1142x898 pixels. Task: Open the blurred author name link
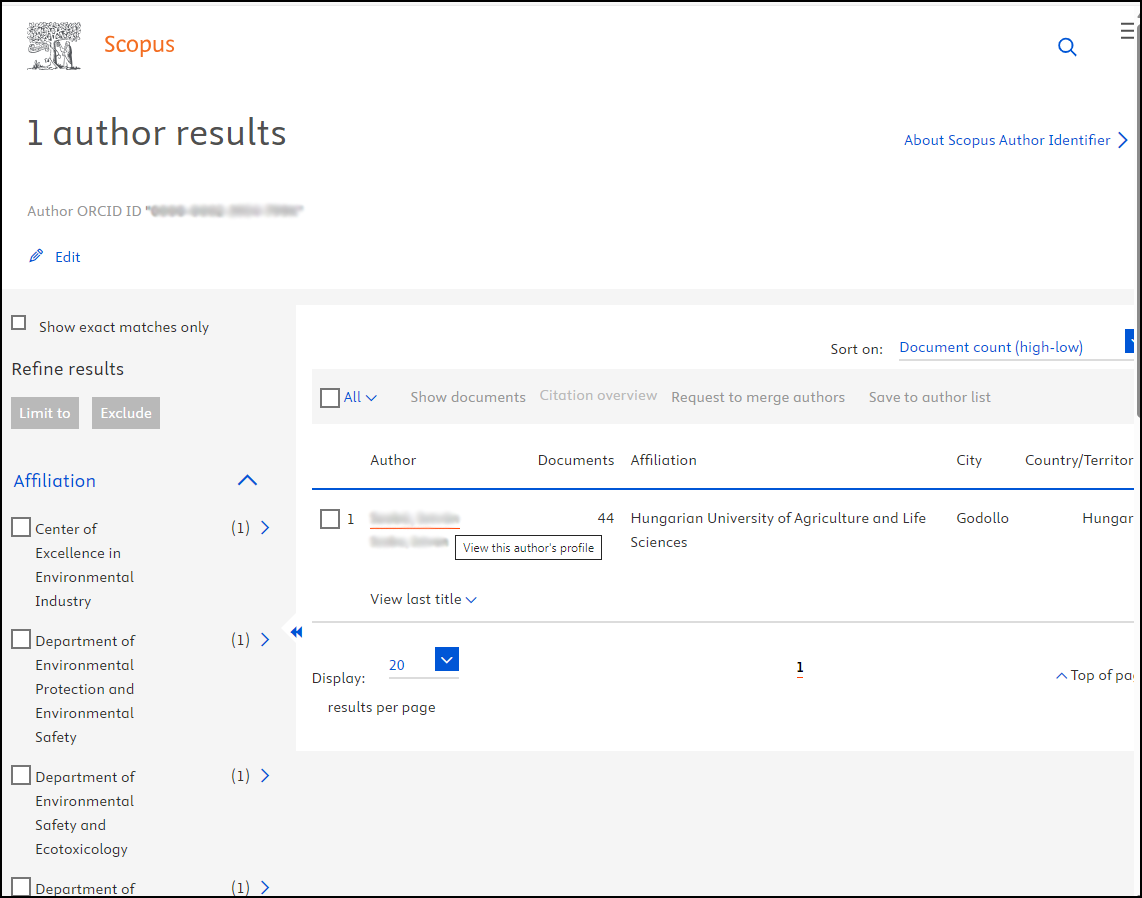coord(414,519)
